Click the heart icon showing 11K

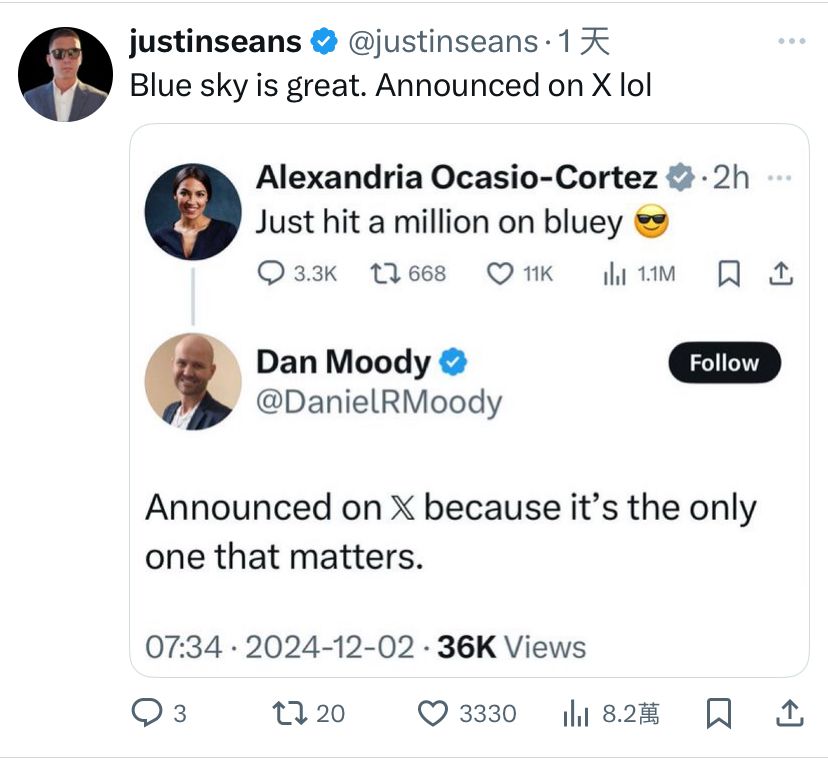[498, 273]
